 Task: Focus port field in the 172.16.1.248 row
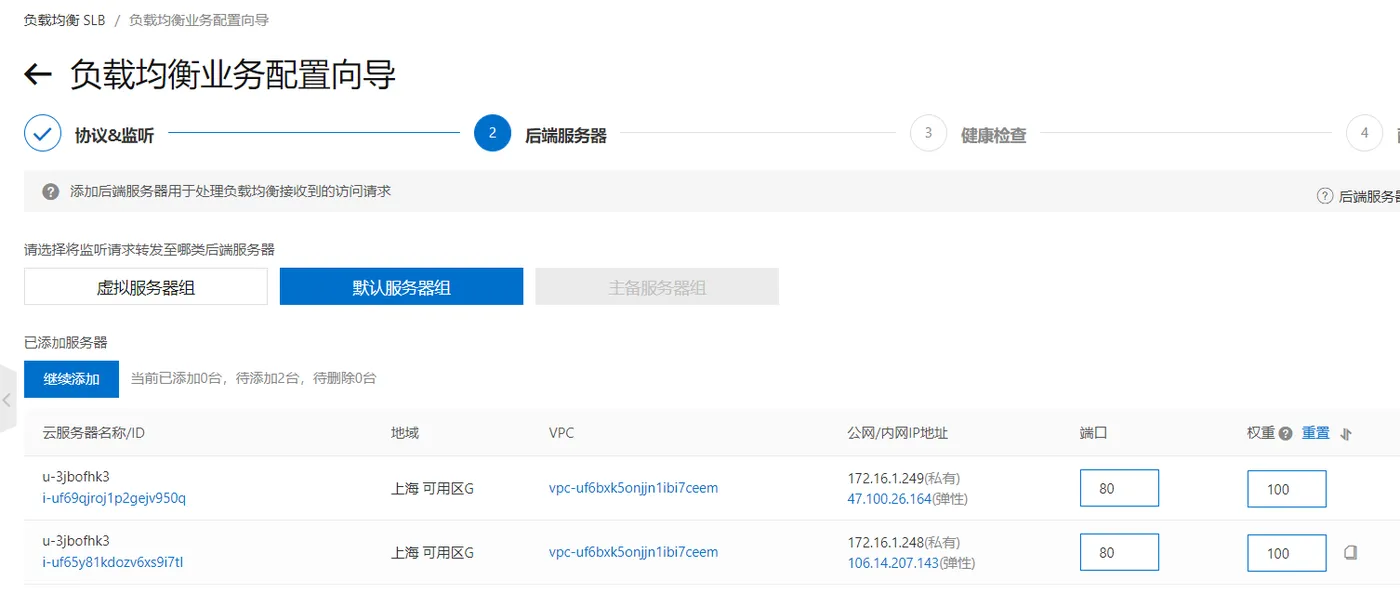[x=1119, y=552]
